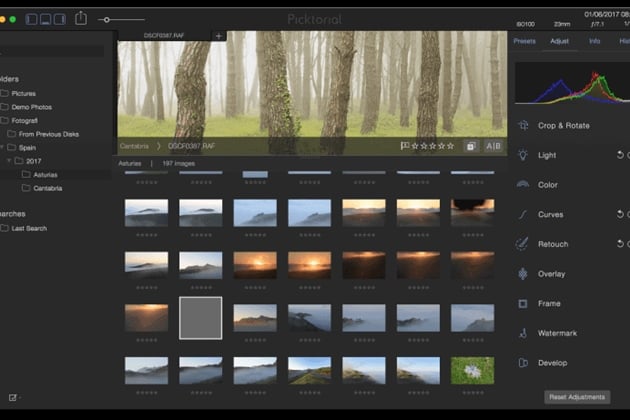This screenshot has width=630, height=420.
Task: Toggle the flag on the preview image
Action: pyautogui.click(x=404, y=146)
